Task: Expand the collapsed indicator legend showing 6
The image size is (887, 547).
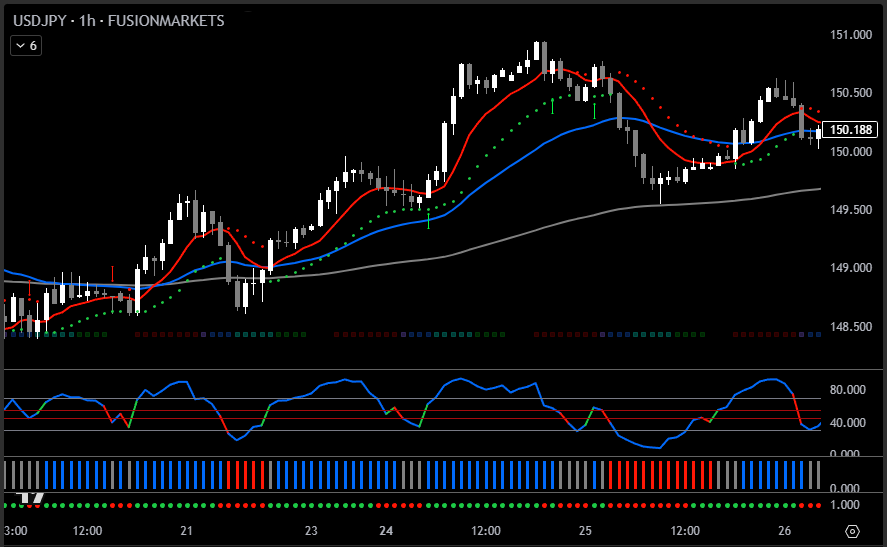Action: pos(25,45)
